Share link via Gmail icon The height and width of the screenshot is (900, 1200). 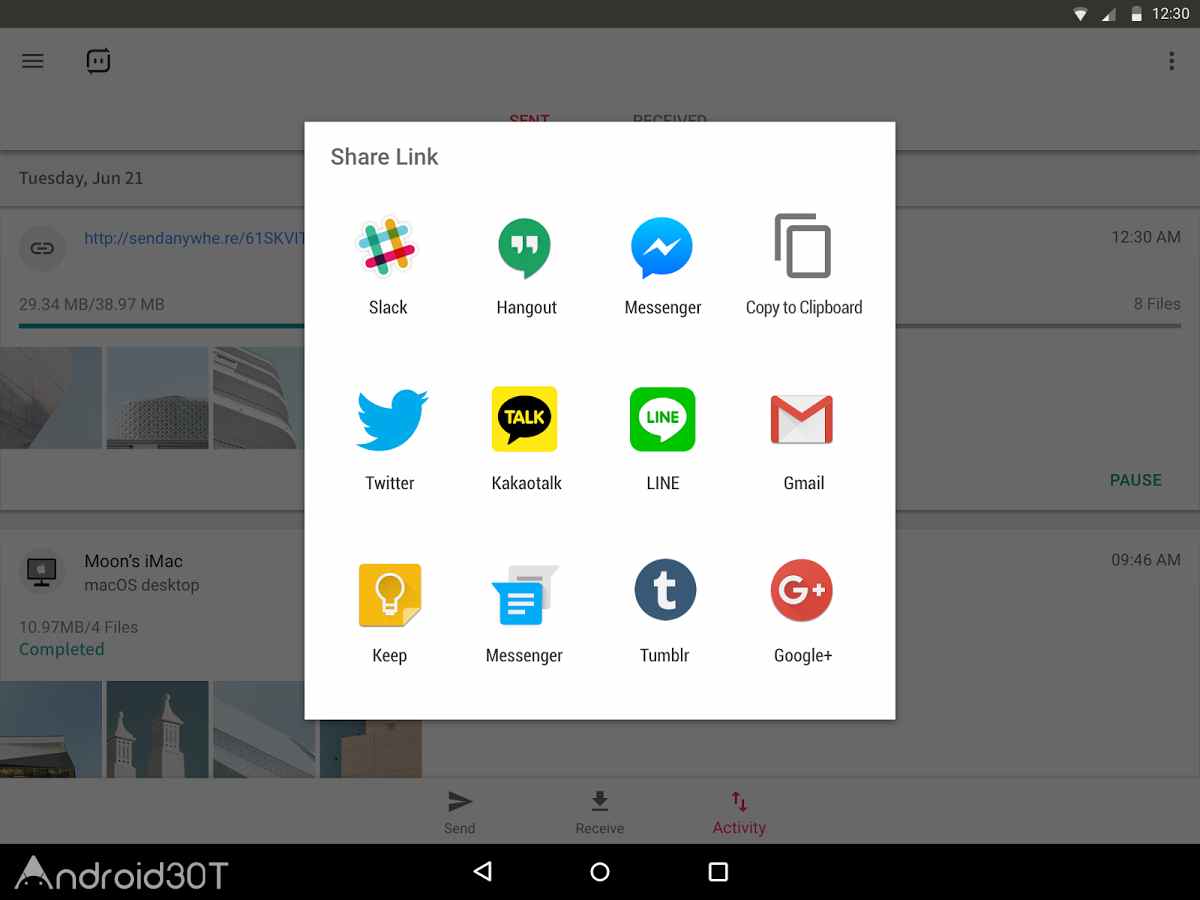tap(802, 420)
